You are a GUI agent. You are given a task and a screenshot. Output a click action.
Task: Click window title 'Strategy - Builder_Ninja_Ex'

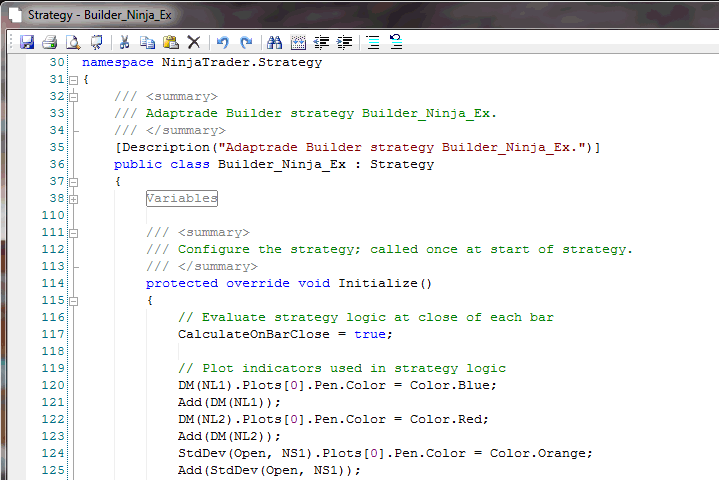tap(100, 15)
